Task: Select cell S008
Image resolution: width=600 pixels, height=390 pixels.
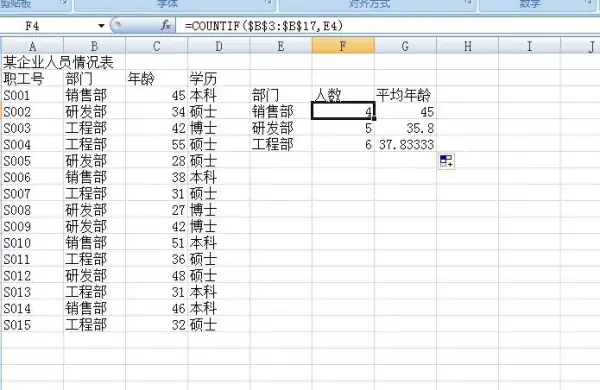Action: pyautogui.click(x=33, y=210)
